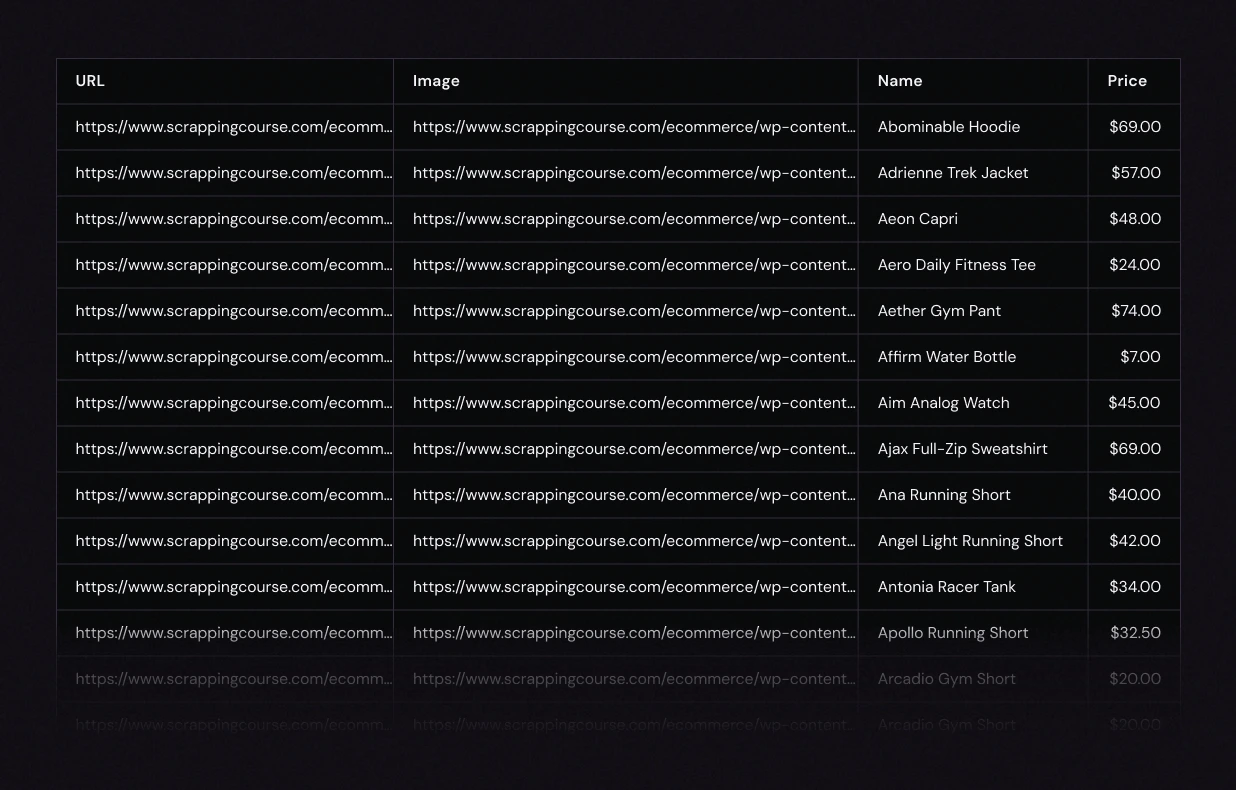
Task: Click the $24.00 price cell
Action: pyautogui.click(x=1134, y=265)
